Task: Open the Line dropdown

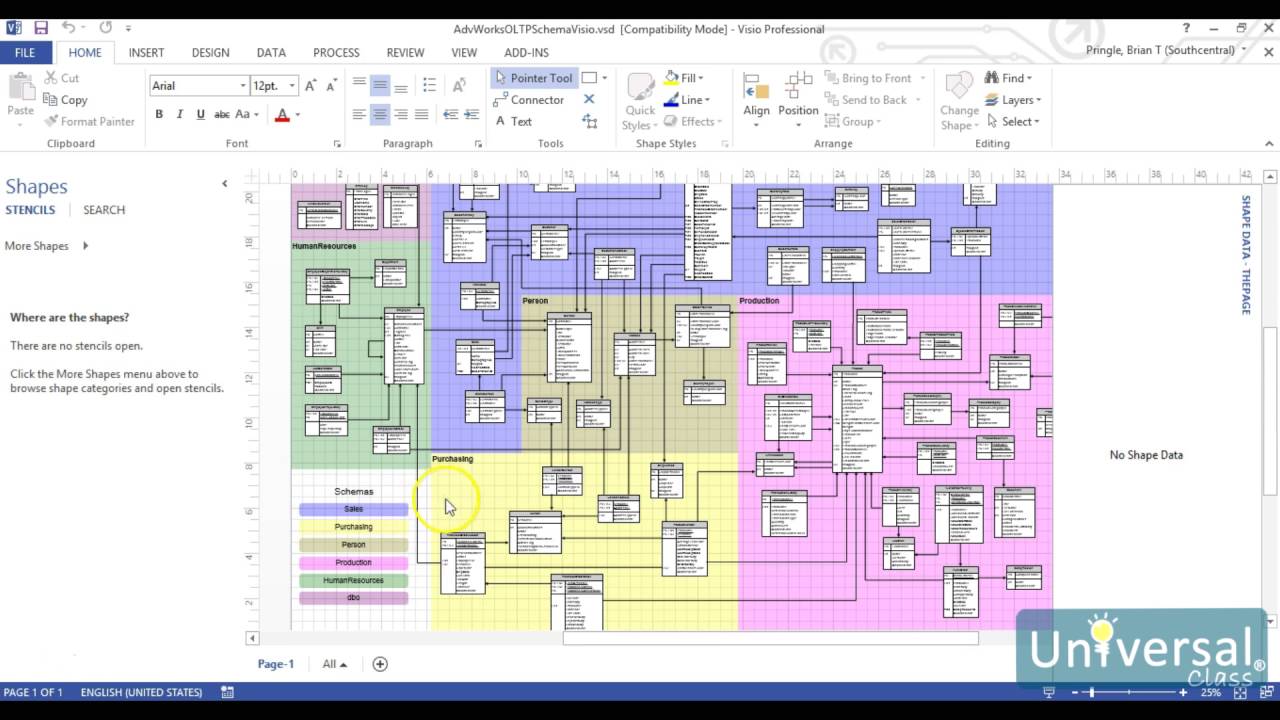Action: coord(686,100)
